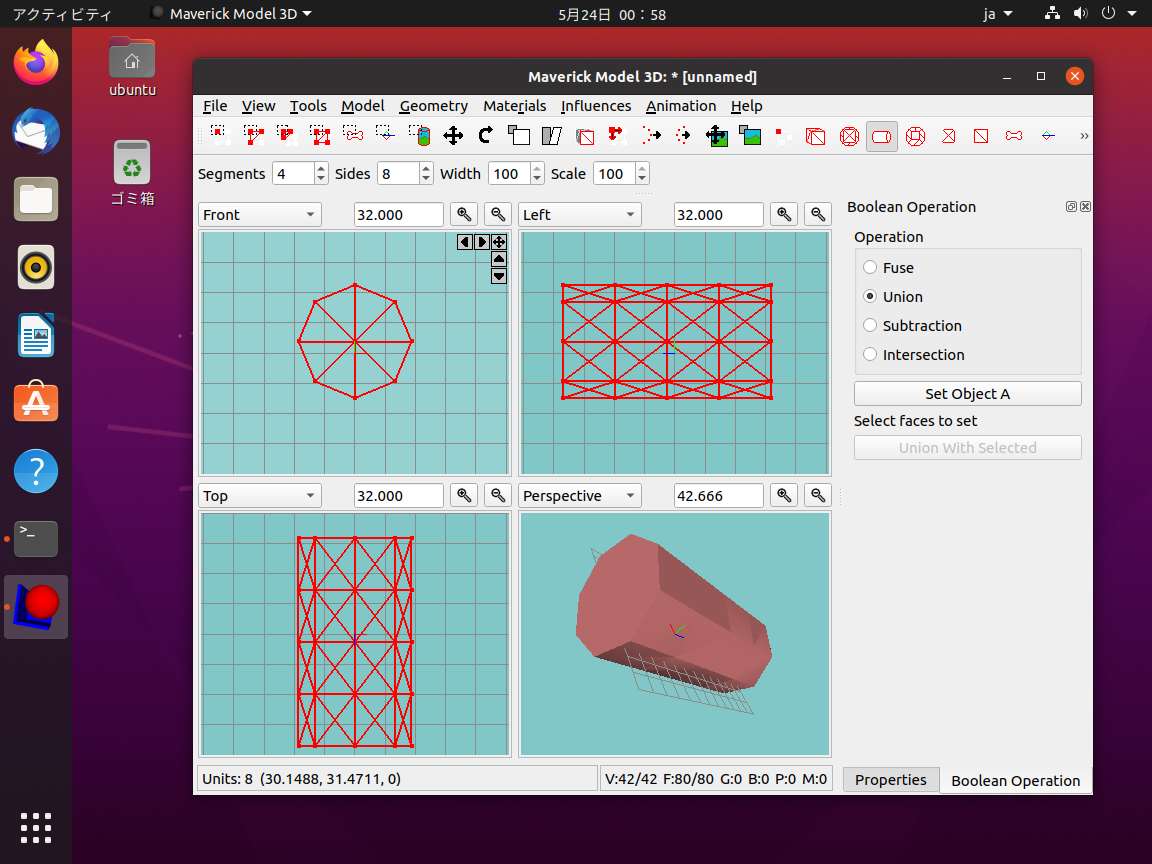Pick the Create Rectangle tool
Image resolution: width=1152 pixels, height=864 pixels.
pyautogui.click(x=981, y=135)
